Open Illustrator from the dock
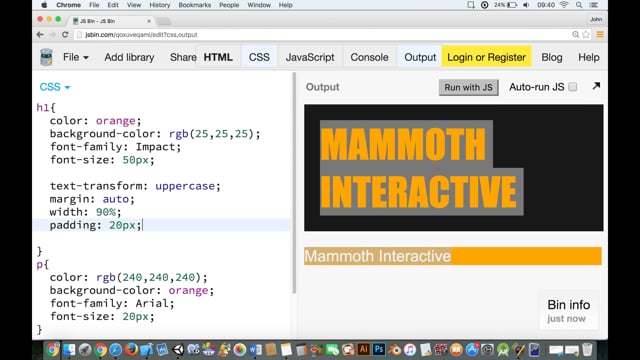The height and width of the screenshot is (360, 640). [363, 349]
